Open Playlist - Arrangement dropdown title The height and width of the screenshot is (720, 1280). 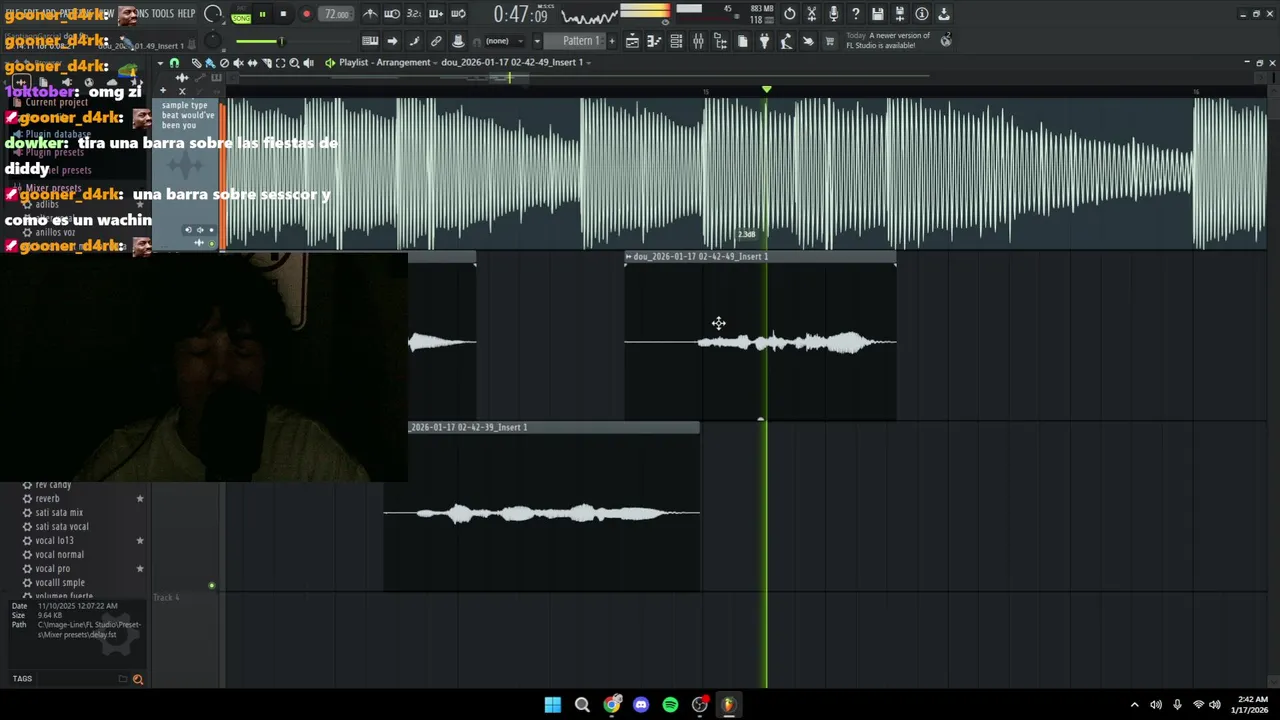tap(385, 63)
